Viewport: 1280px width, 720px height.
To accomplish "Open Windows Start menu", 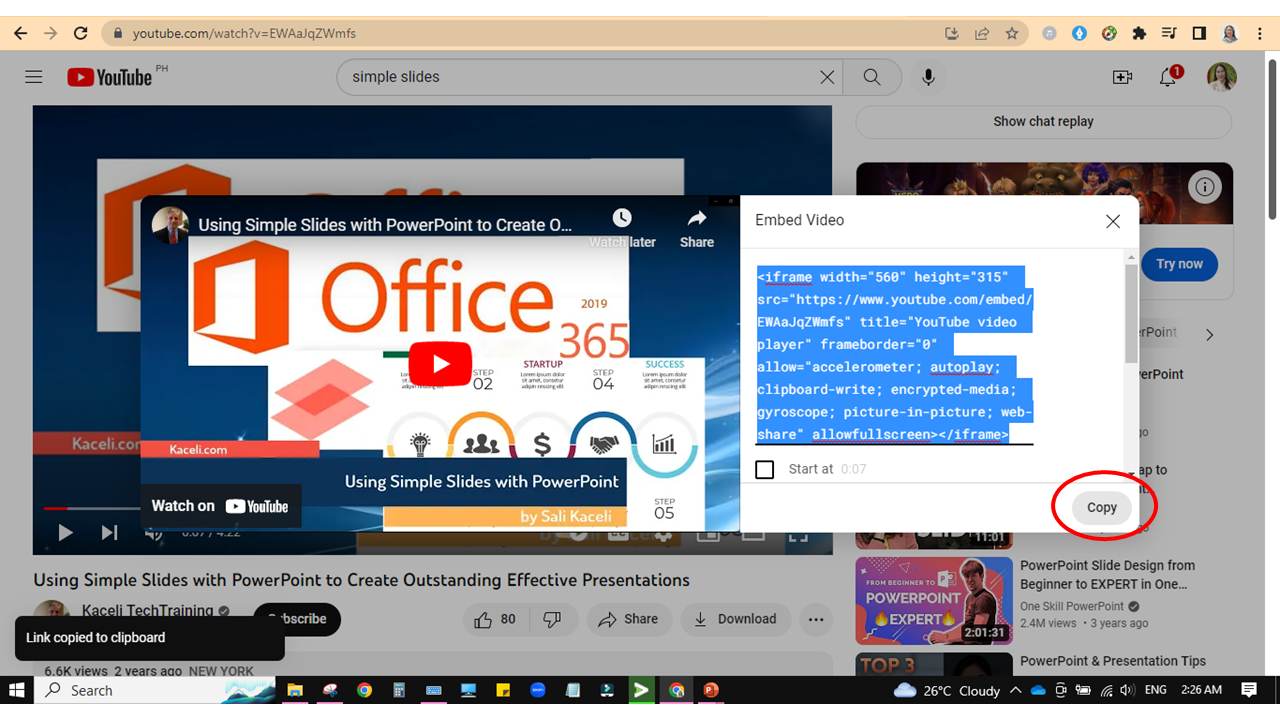I will (x=17, y=690).
